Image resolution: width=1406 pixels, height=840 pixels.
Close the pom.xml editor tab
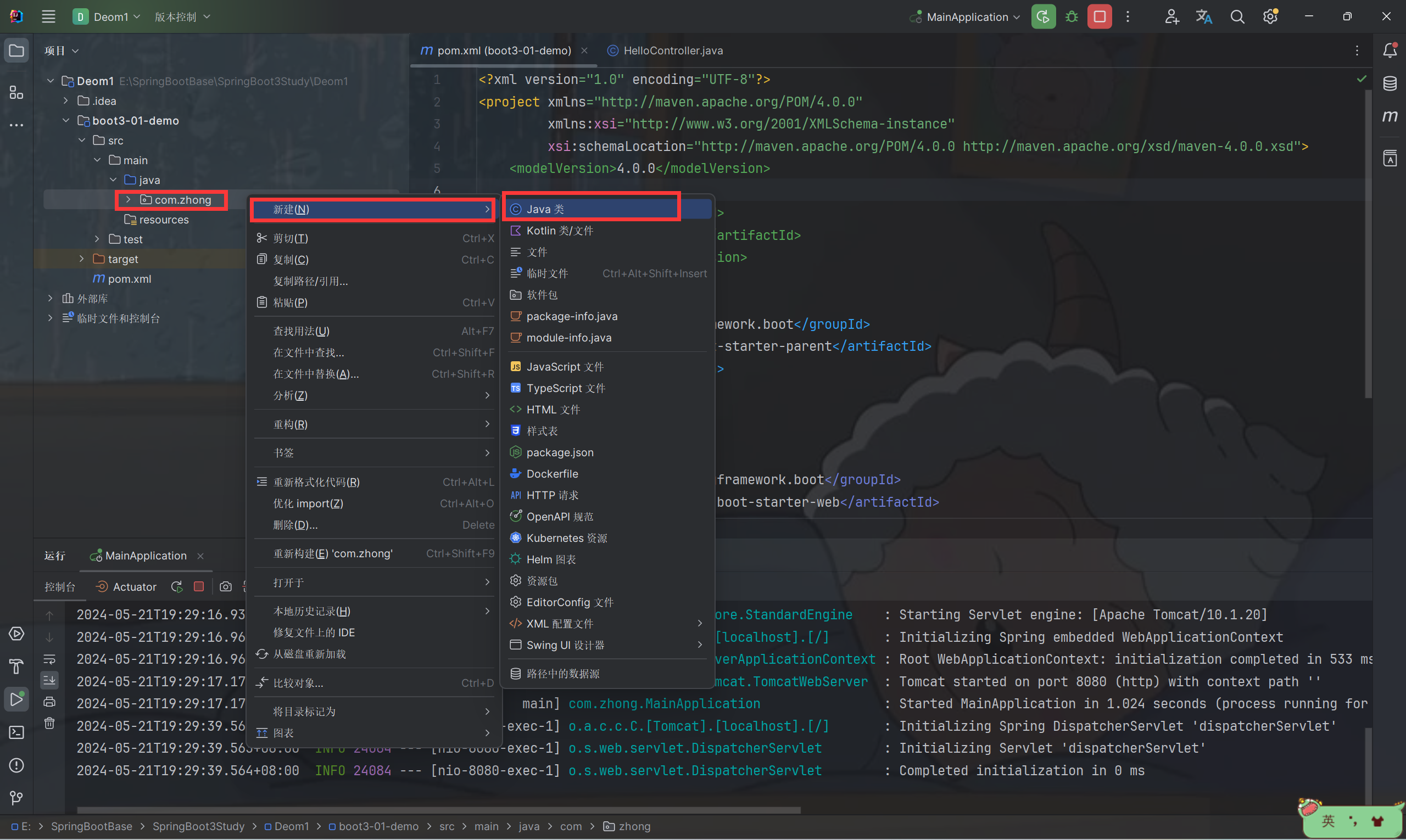click(x=584, y=51)
